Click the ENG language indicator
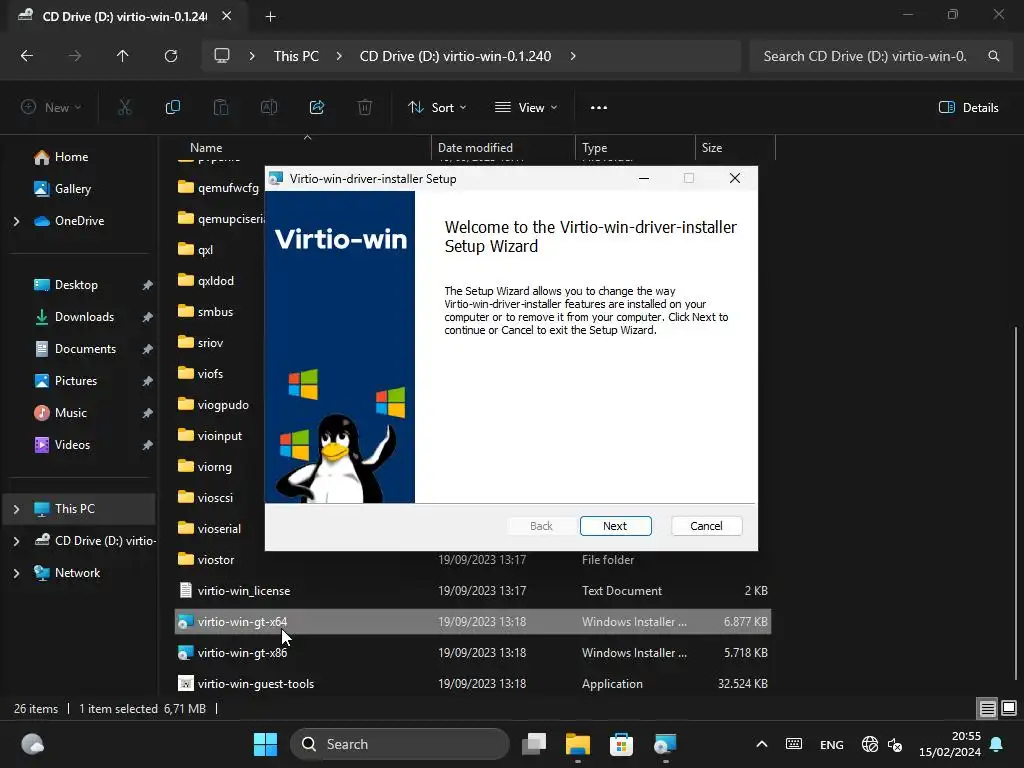The image size is (1024, 768). coord(831,744)
